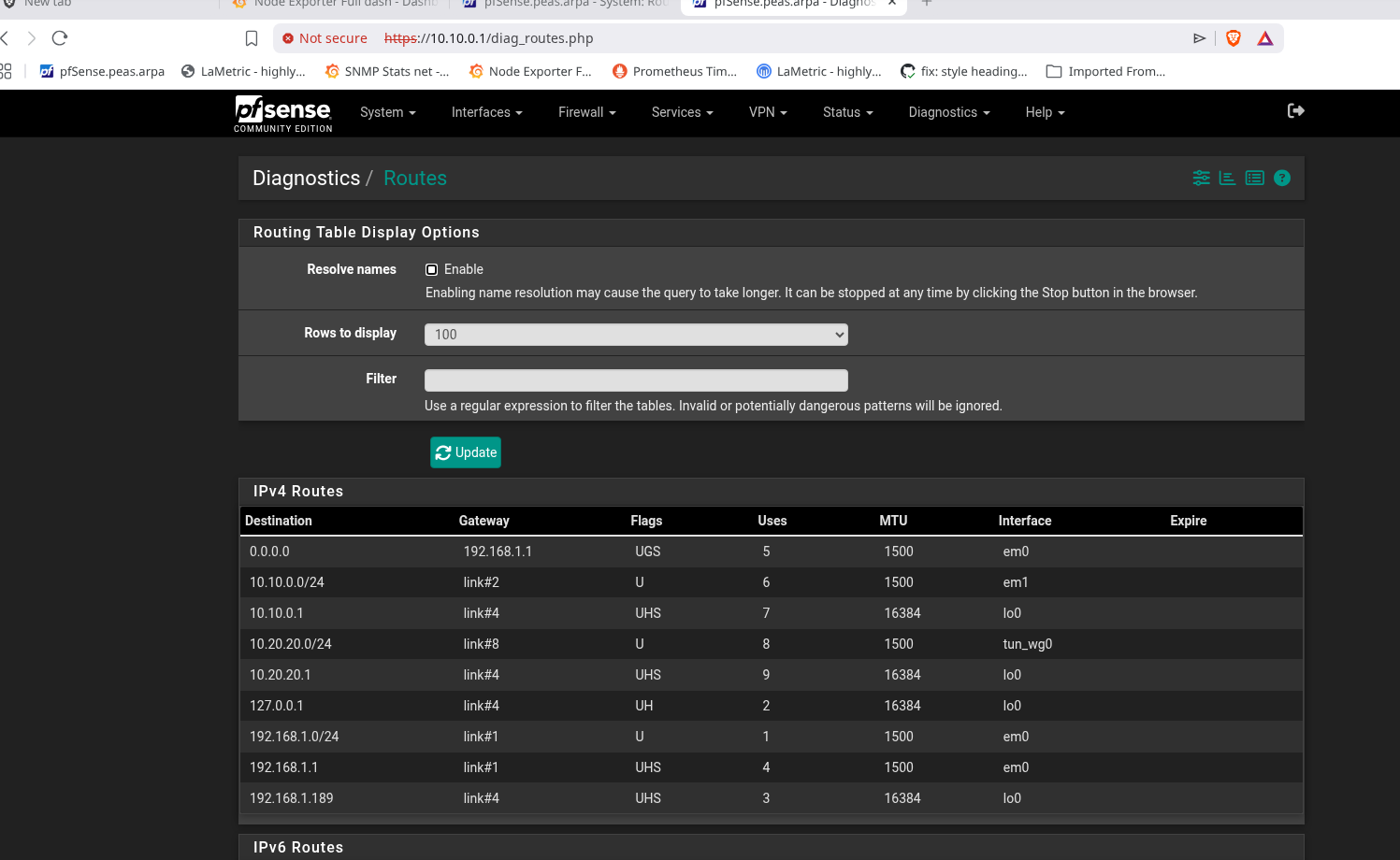Click the Filter regular expression field
1400x860 pixels.
[636, 380]
